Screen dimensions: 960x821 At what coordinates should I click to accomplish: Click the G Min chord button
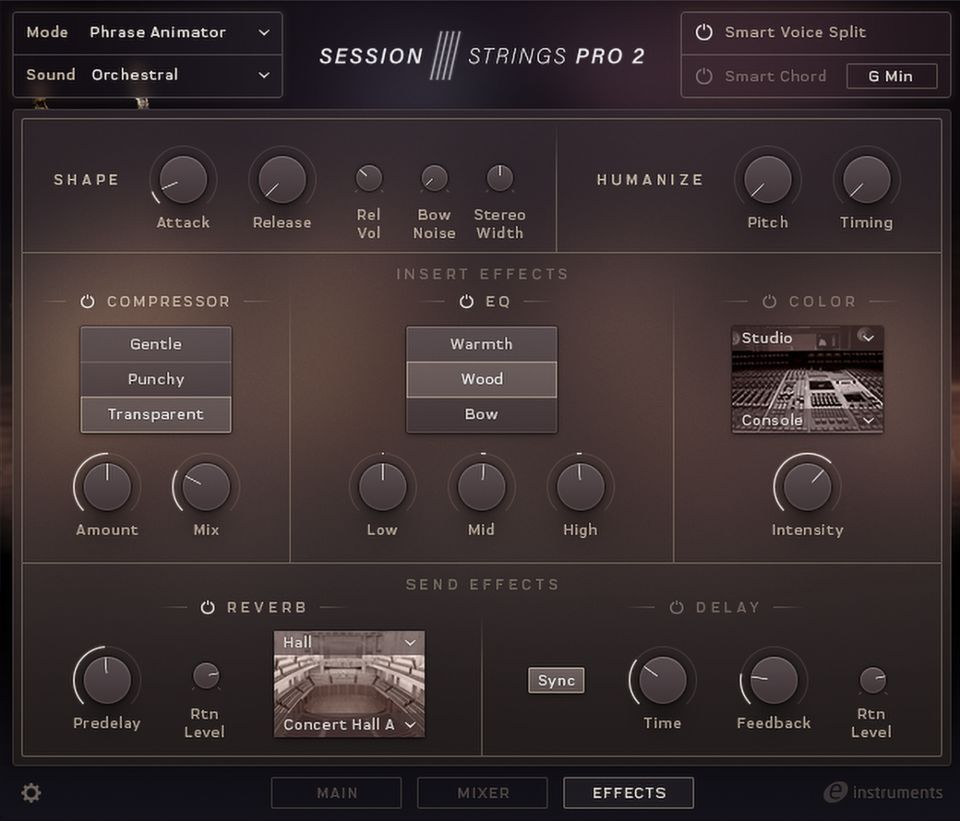pyautogui.click(x=891, y=76)
